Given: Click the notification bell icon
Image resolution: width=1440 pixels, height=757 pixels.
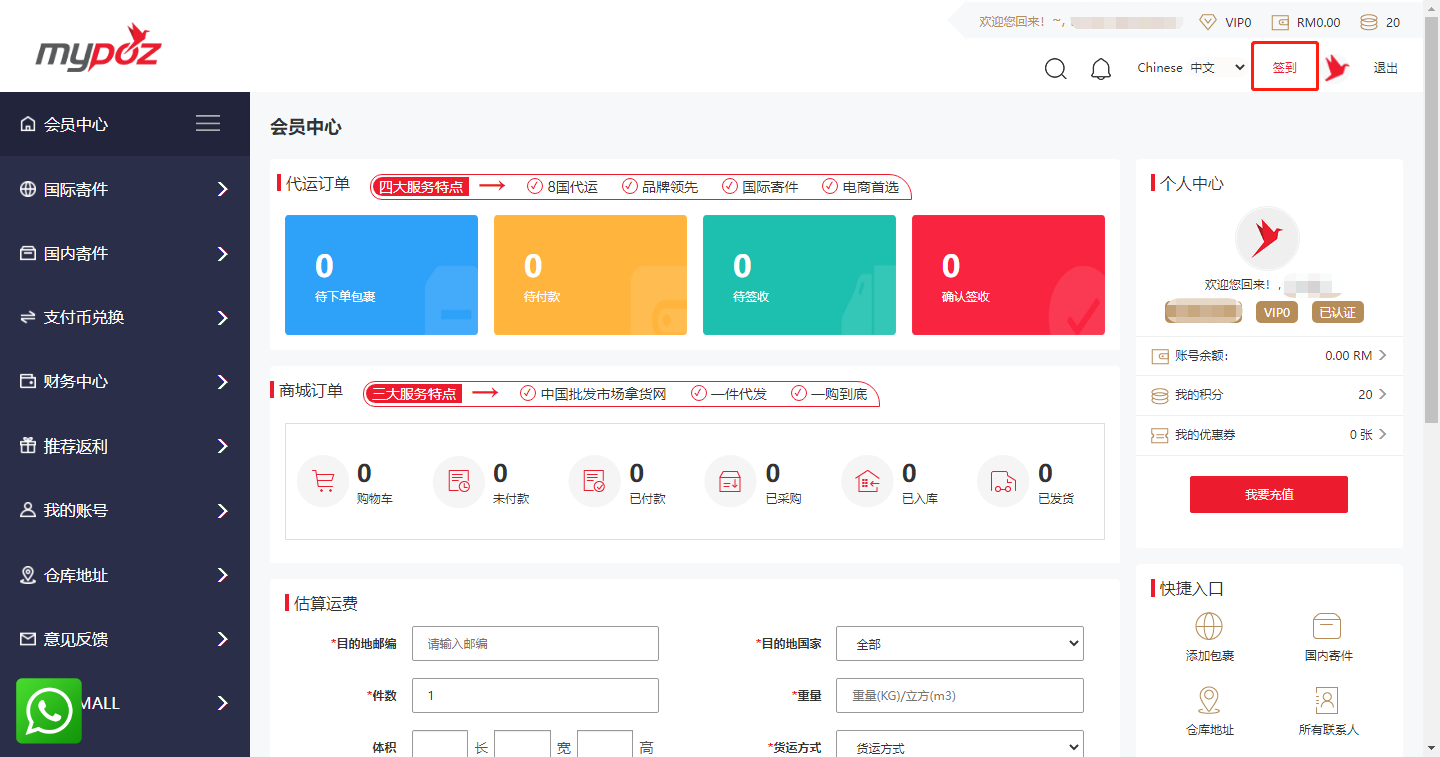Looking at the screenshot, I should [x=1101, y=68].
